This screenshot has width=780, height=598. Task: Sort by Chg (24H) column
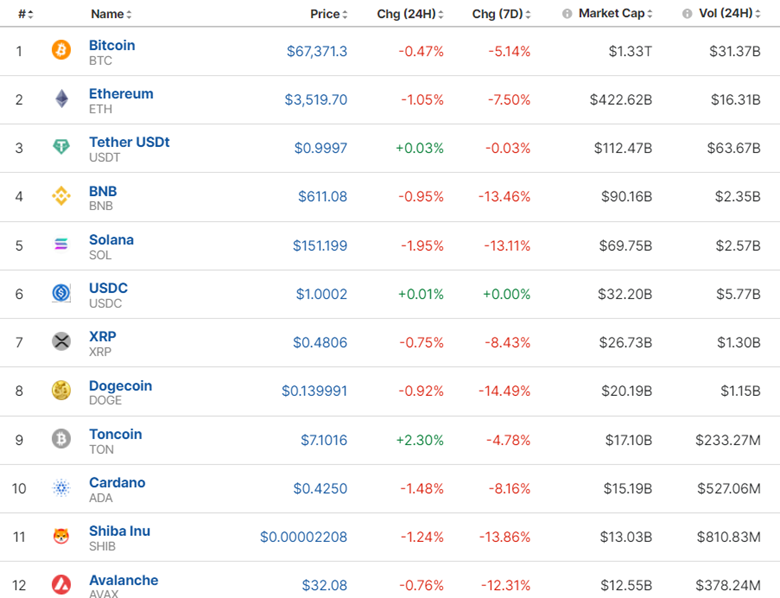coord(410,14)
